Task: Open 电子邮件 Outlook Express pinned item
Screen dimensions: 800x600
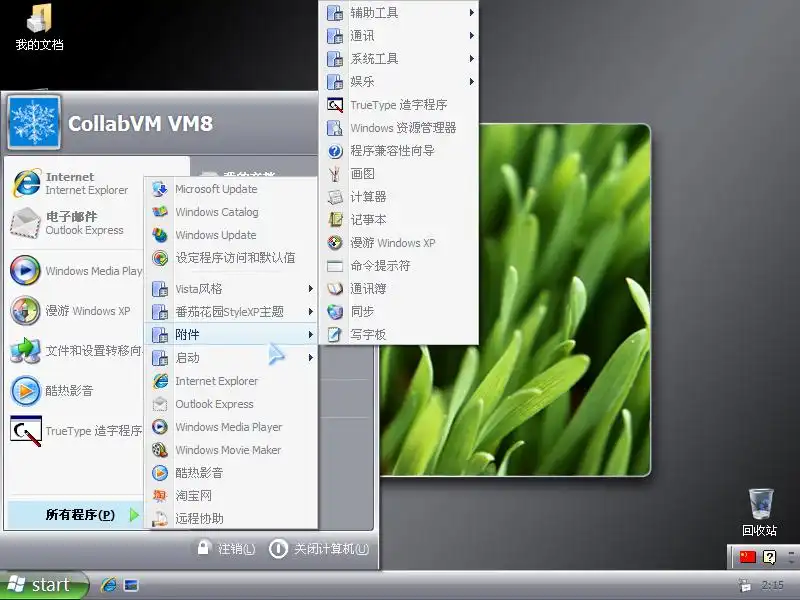Action: tap(74, 223)
